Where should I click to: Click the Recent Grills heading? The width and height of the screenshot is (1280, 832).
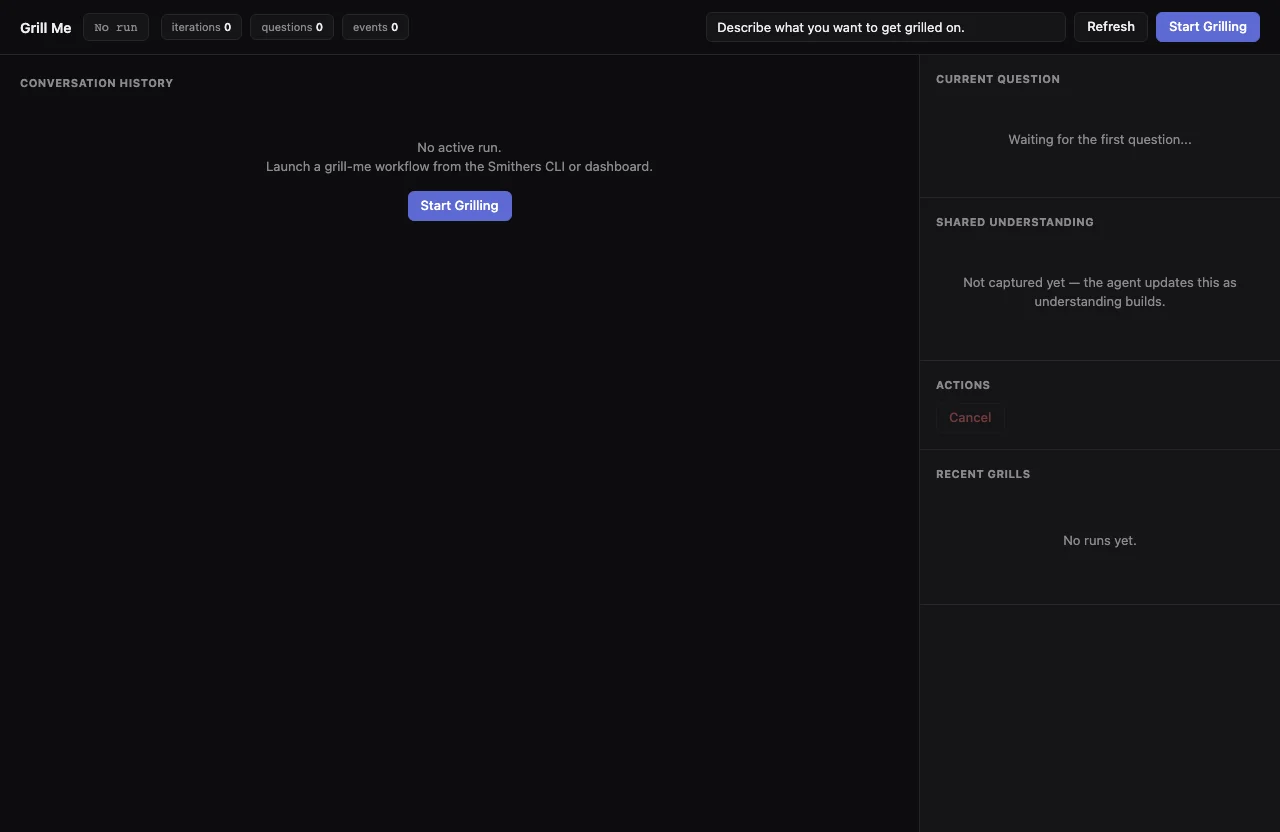983,474
